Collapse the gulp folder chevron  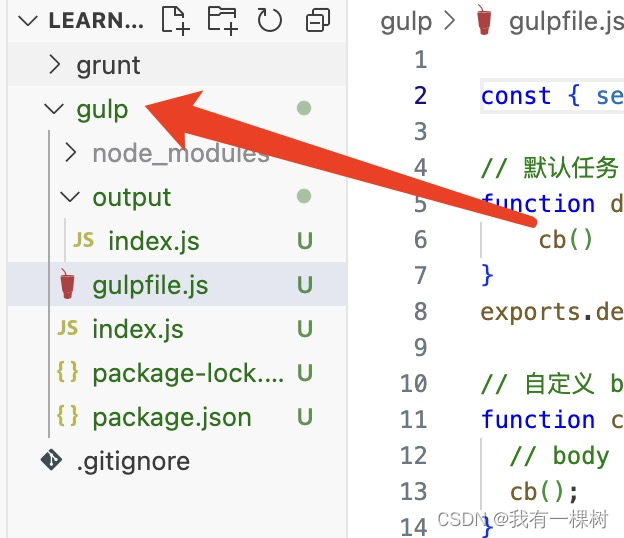point(54,109)
